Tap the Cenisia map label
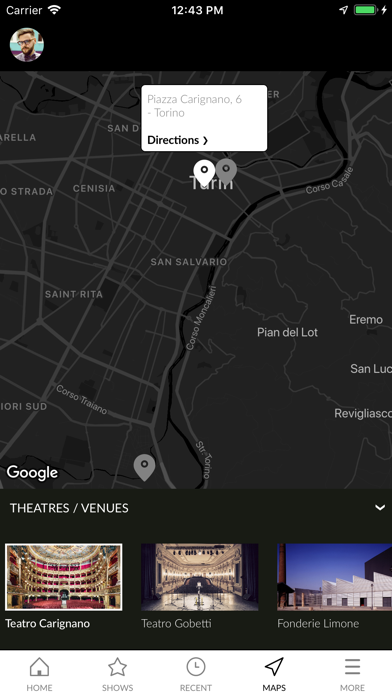The height and width of the screenshot is (696, 392). pyautogui.click(x=94, y=188)
